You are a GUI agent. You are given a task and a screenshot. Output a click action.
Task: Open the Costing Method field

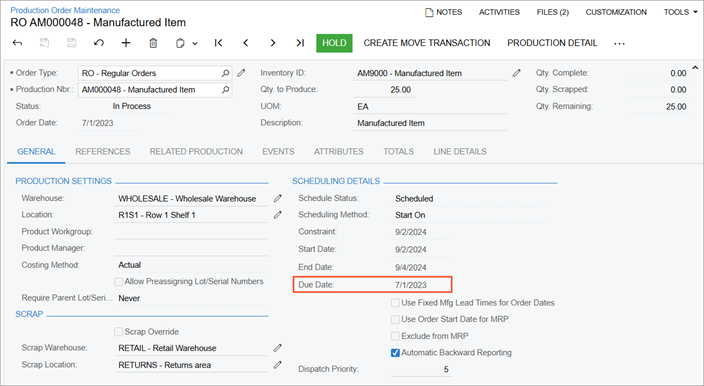tap(191, 265)
